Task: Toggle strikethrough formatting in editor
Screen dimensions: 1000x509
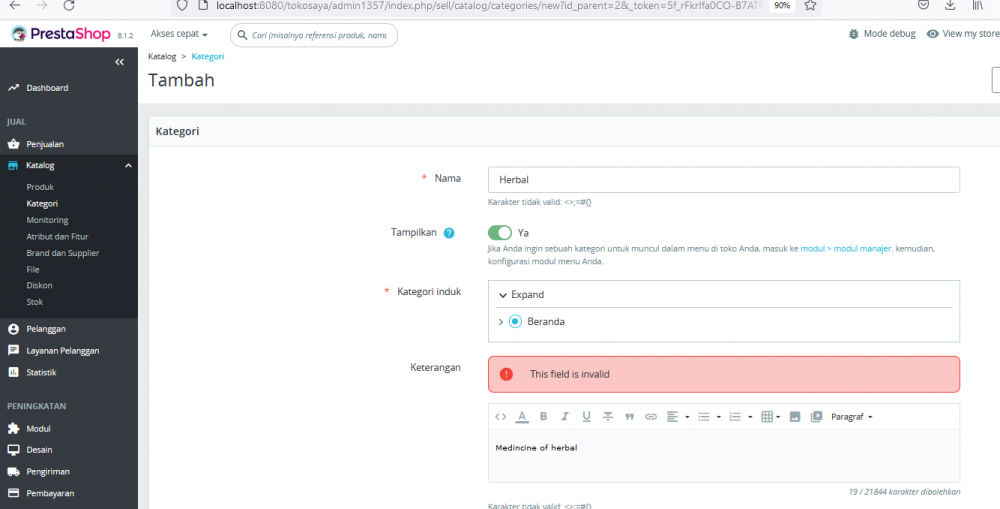Action: click(608, 417)
